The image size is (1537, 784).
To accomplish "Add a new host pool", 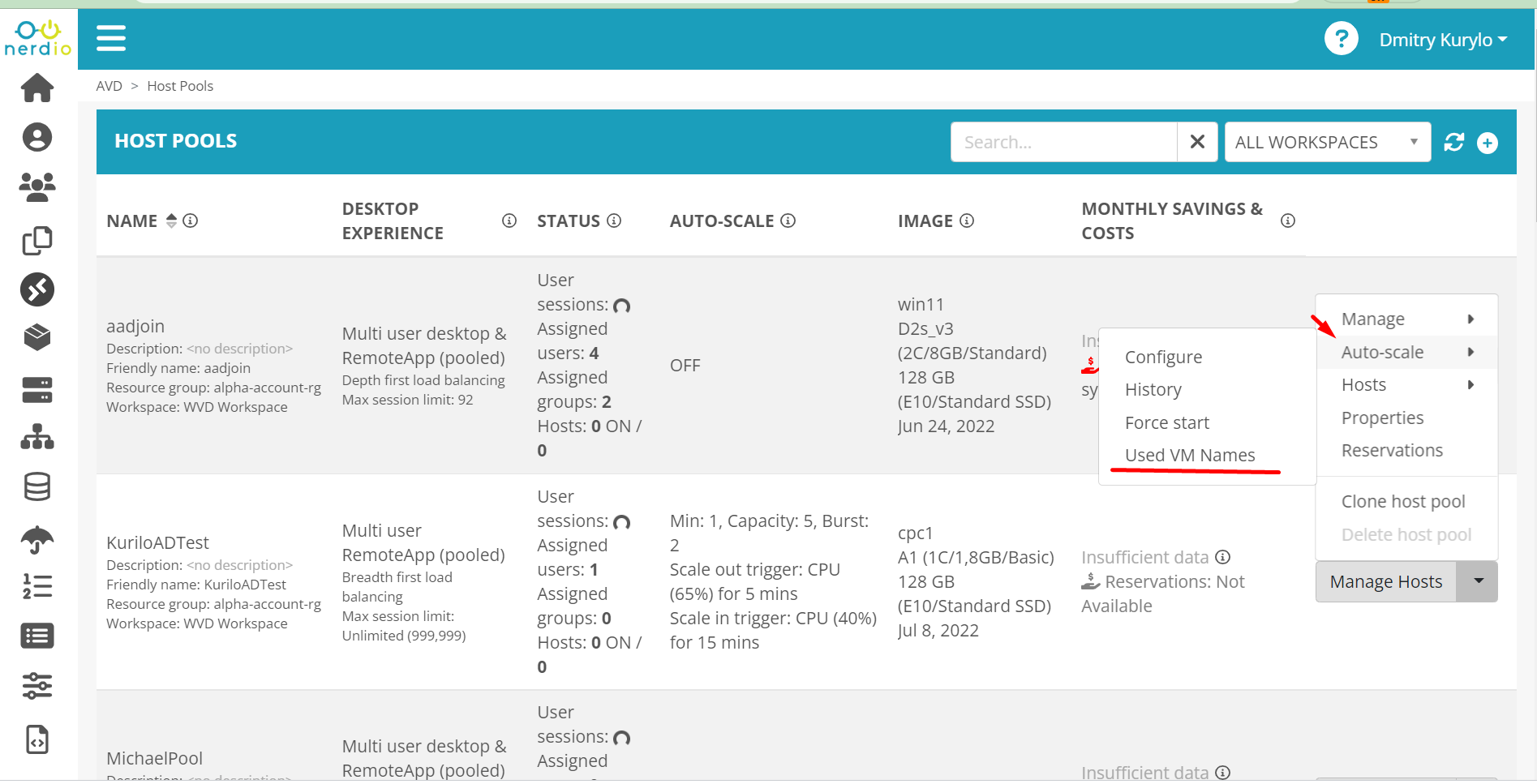I will [x=1487, y=143].
